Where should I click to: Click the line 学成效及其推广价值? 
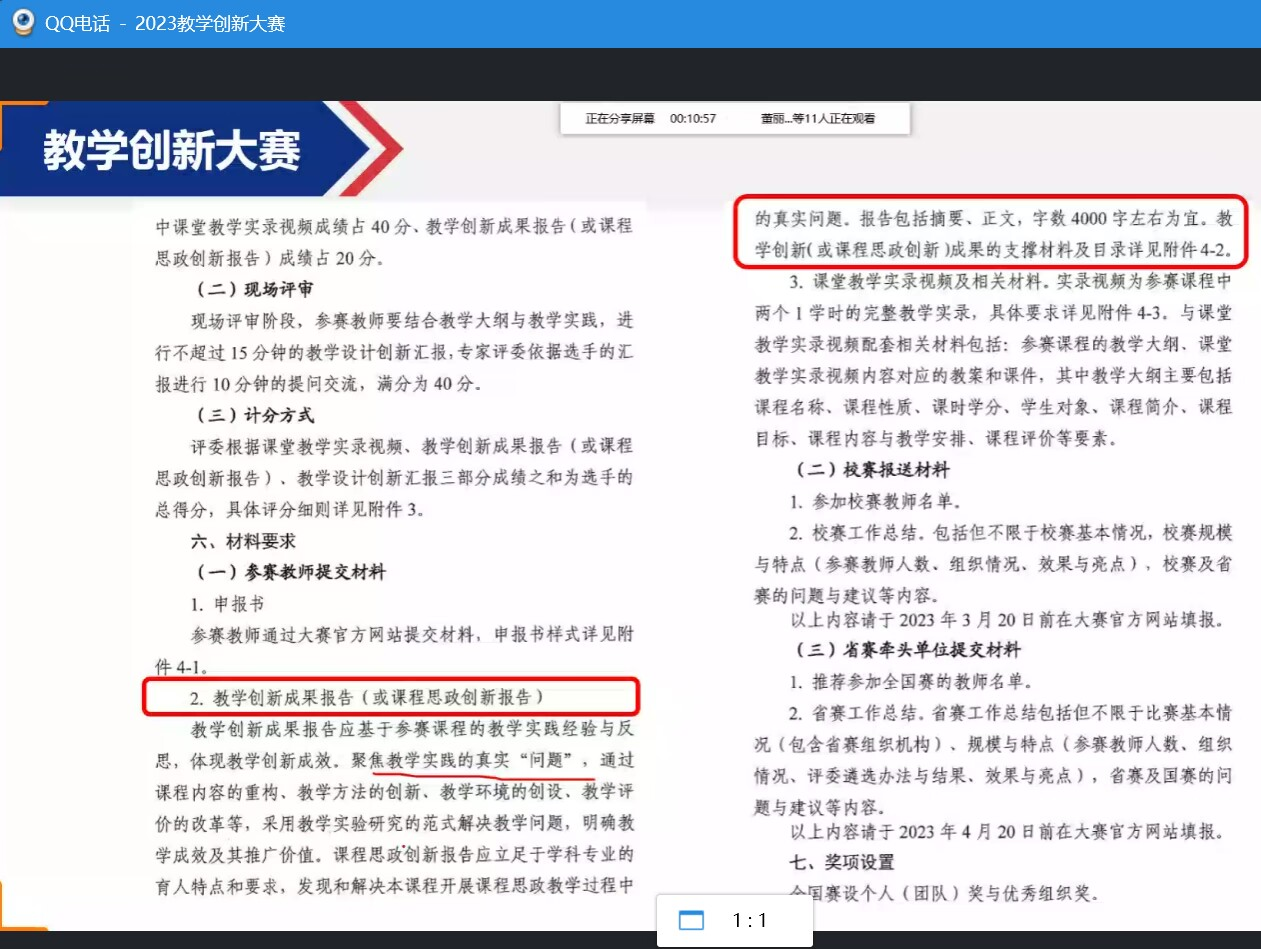coord(395,854)
